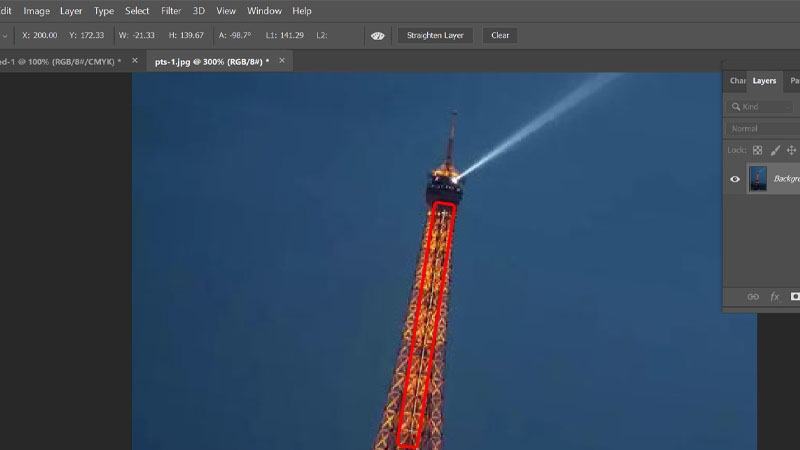Open the Type menu
This screenshot has width=800, height=450.
(x=104, y=11)
